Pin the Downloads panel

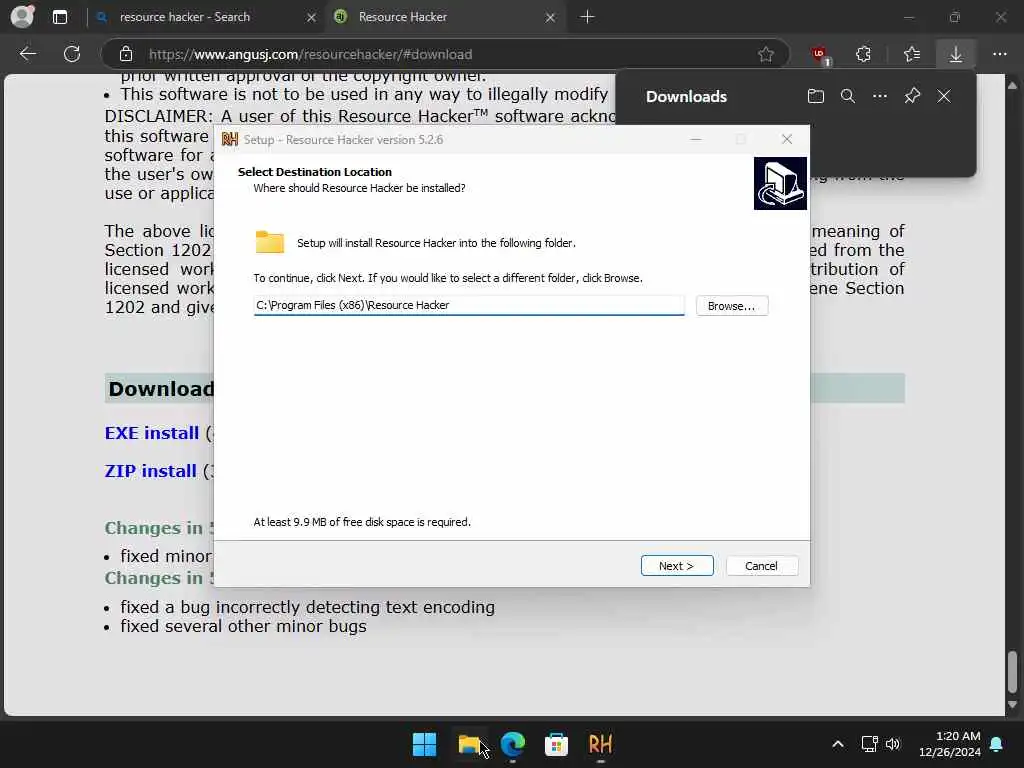pyautogui.click(x=912, y=97)
